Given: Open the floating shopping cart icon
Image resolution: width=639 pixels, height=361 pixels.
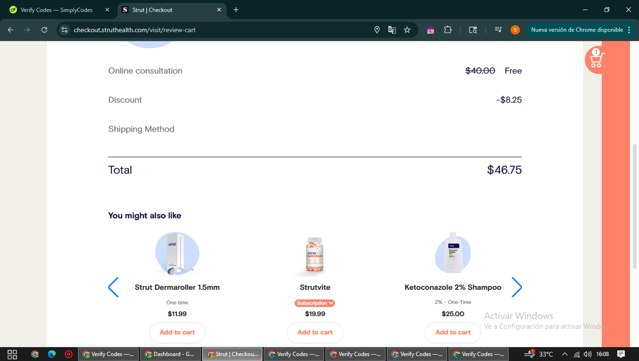Looking at the screenshot, I should [595, 60].
